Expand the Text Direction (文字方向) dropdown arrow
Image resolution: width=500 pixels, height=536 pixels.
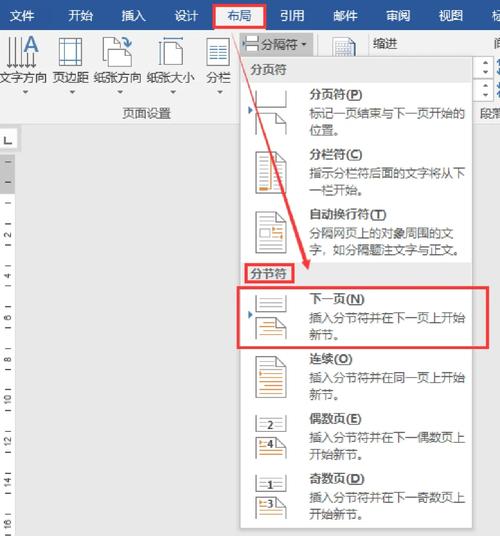pos(25,92)
